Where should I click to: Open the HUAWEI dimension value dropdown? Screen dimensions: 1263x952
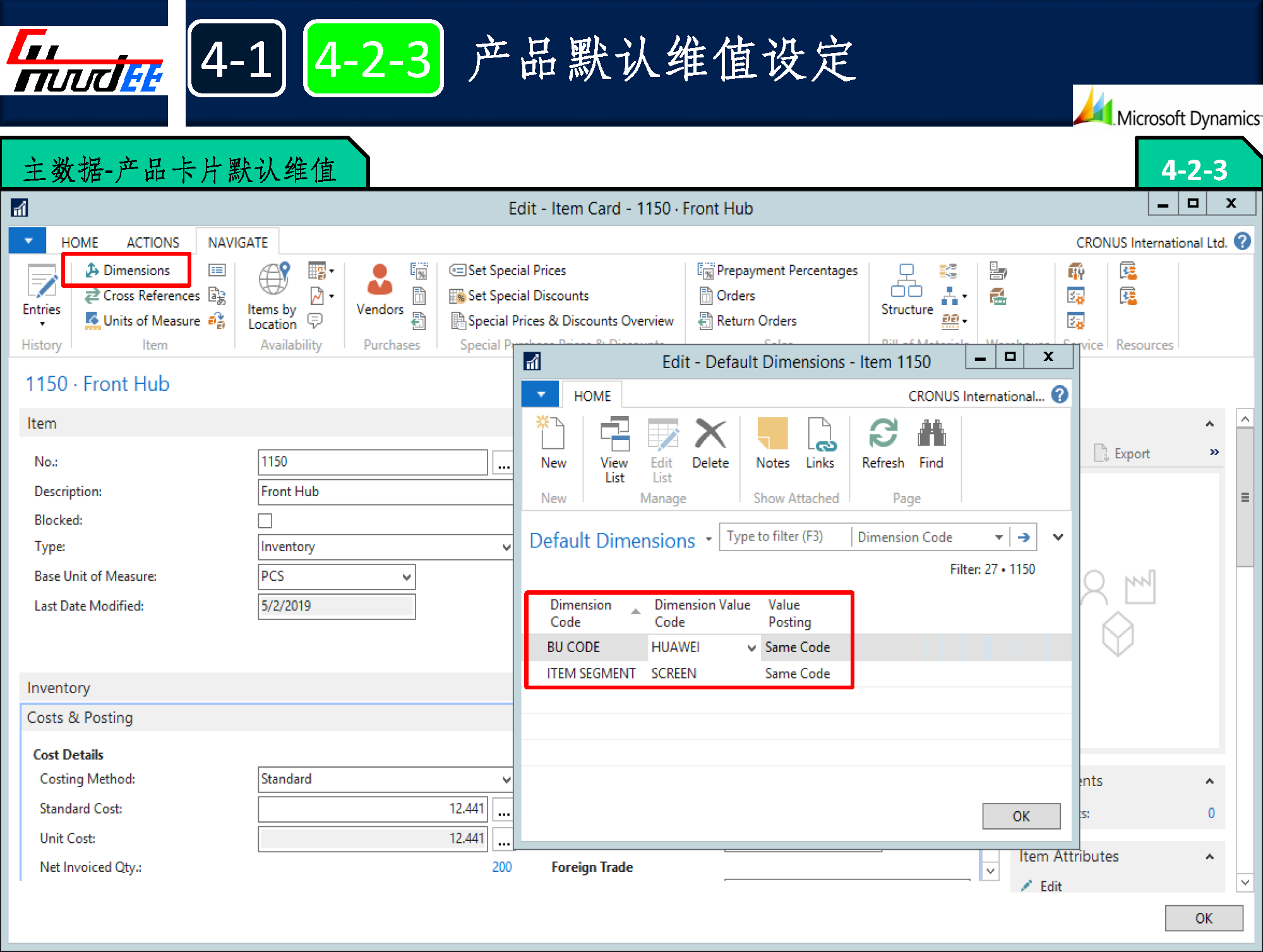click(x=751, y=648)
